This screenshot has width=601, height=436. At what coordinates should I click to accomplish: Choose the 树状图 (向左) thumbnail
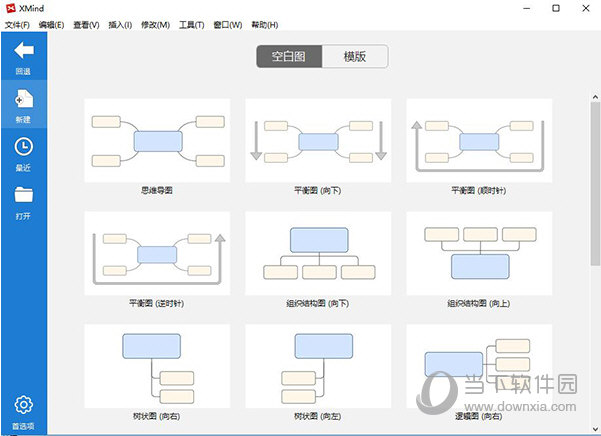coord(318,366)
